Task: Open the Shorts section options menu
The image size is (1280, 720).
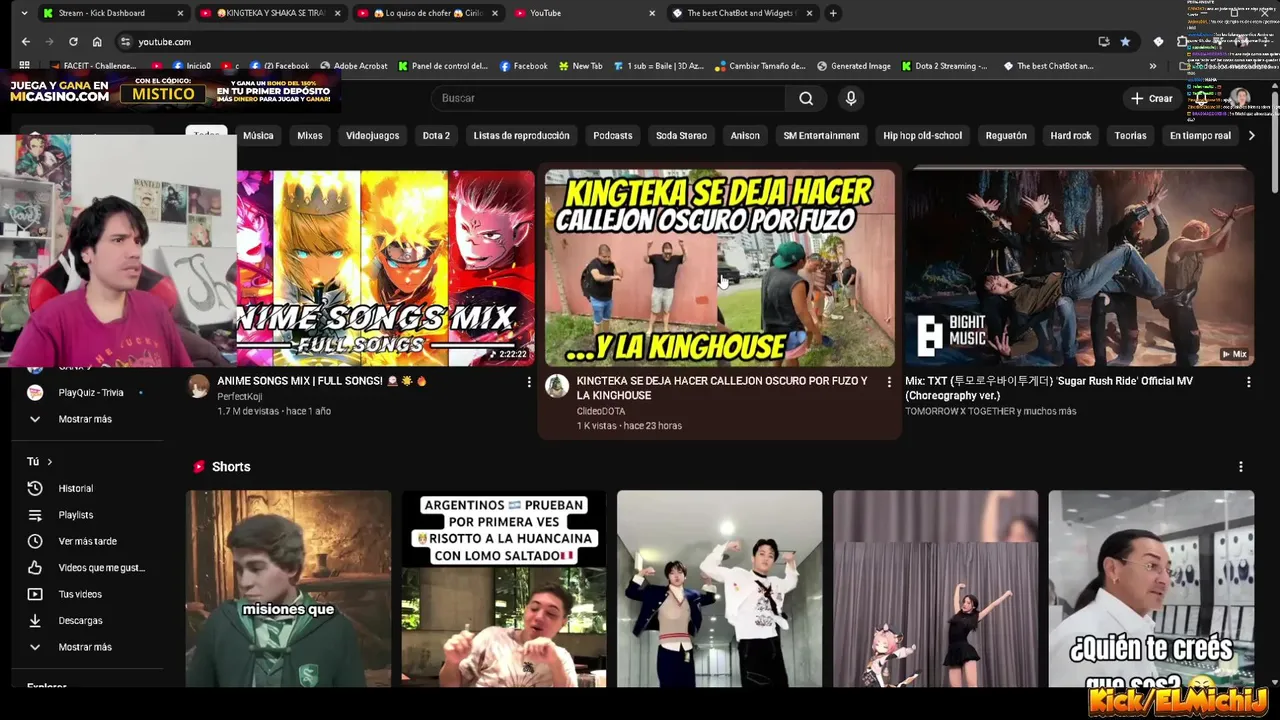Action: [1241, 467]
